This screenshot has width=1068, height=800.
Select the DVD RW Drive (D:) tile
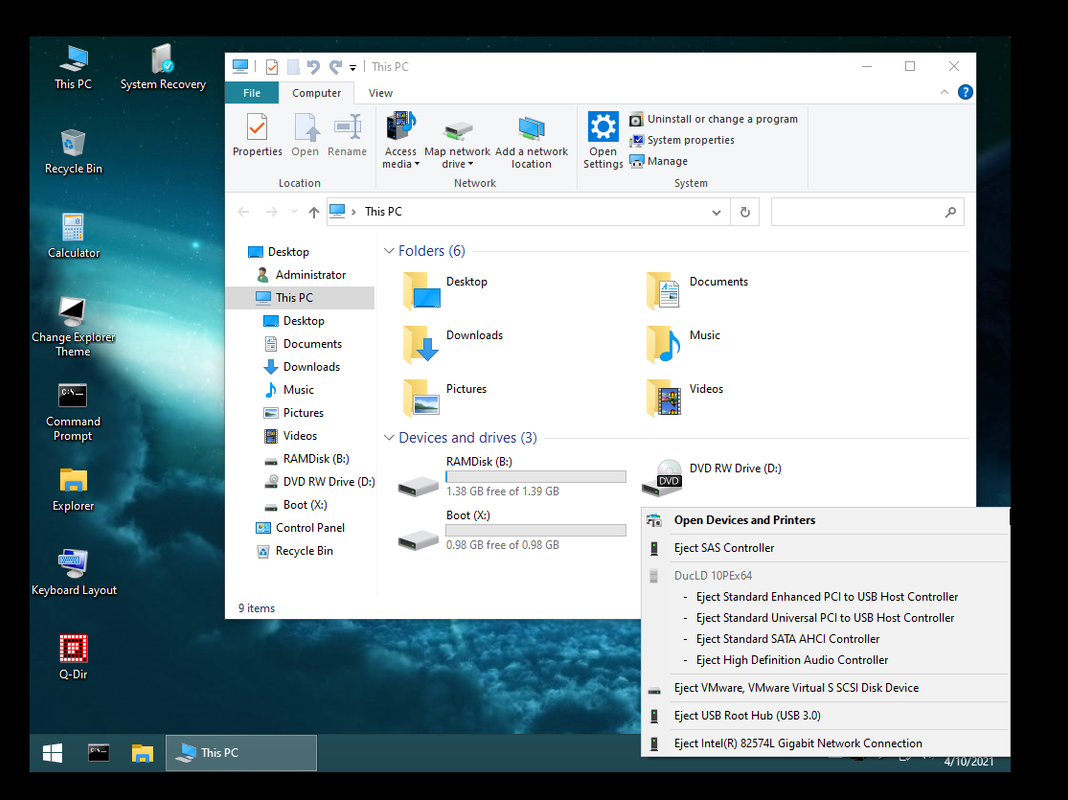pyautogui.click(x=712, y=477)
